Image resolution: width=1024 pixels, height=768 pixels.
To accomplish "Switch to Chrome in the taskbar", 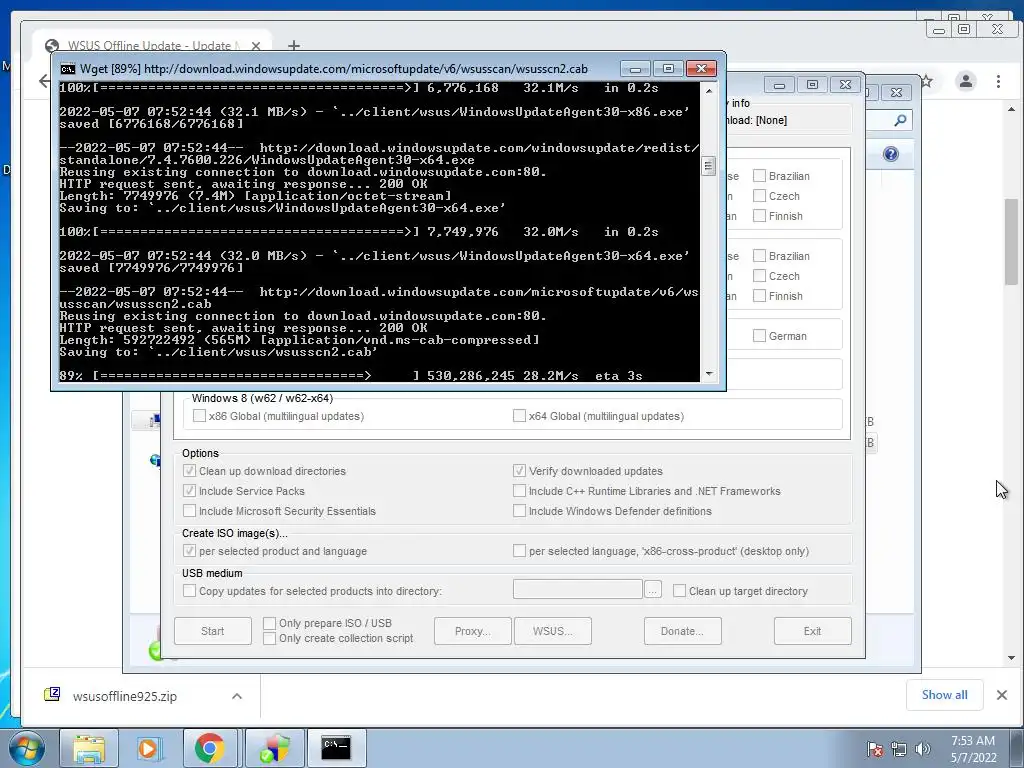I will pos(210,748).
